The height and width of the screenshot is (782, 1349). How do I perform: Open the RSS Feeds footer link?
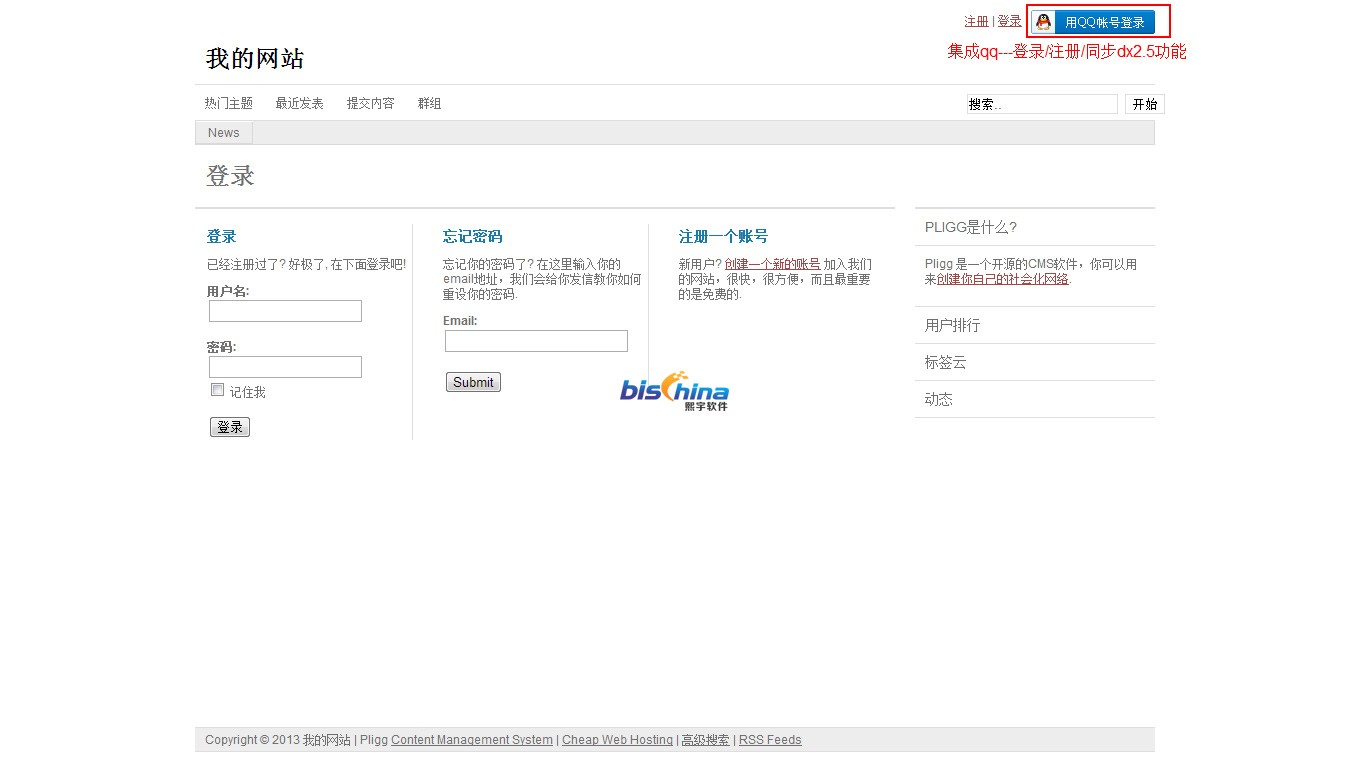pos(770,740)
